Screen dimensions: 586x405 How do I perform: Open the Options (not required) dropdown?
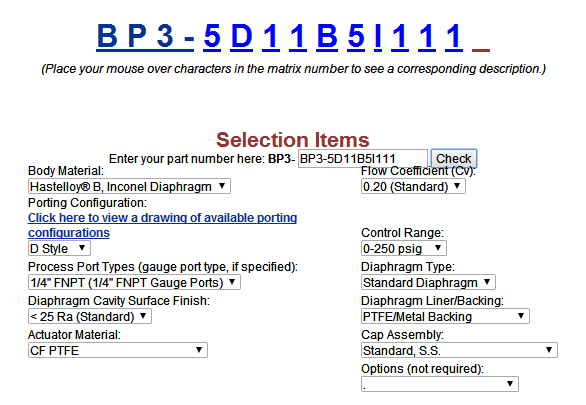[x=440, y=384]
